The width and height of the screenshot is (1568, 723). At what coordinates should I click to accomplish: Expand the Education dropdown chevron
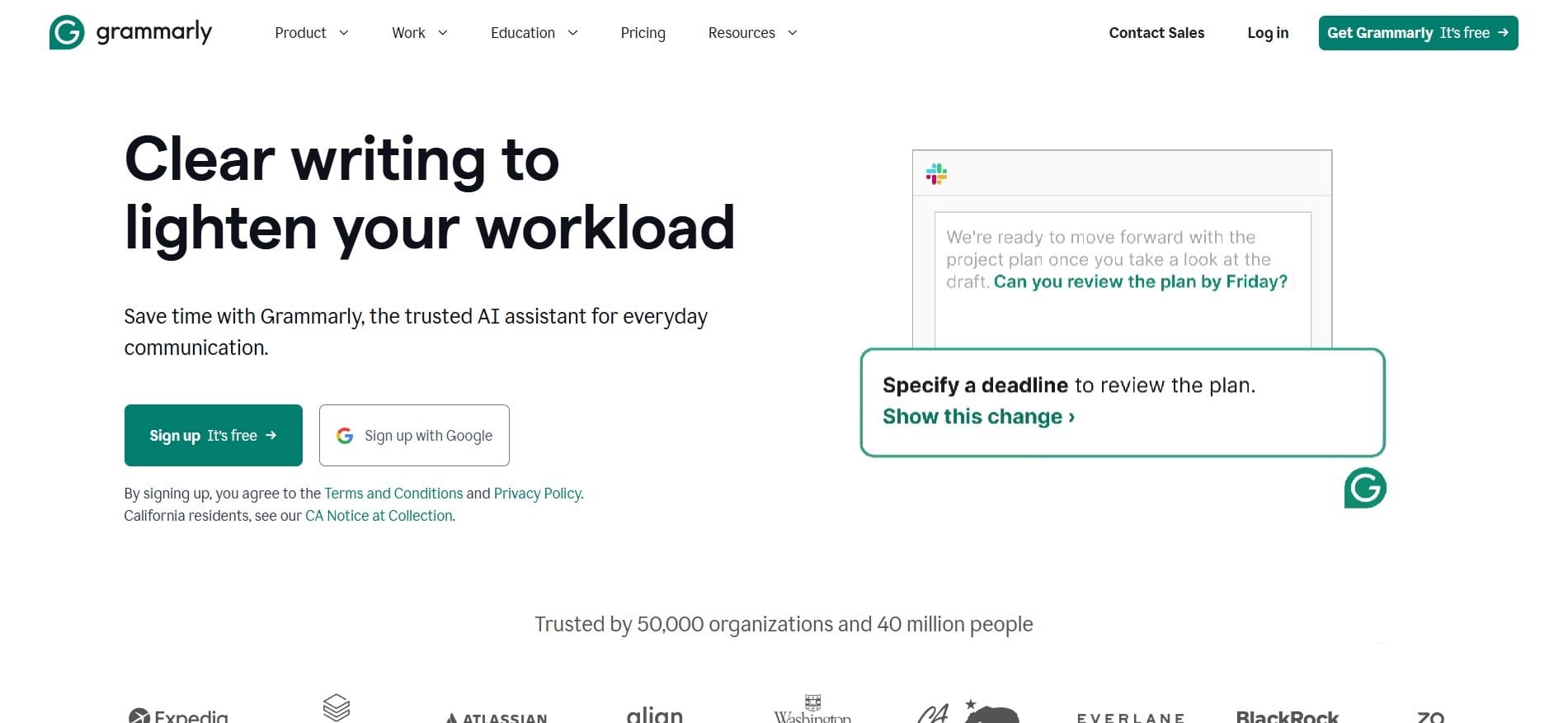tap(572, 33)
